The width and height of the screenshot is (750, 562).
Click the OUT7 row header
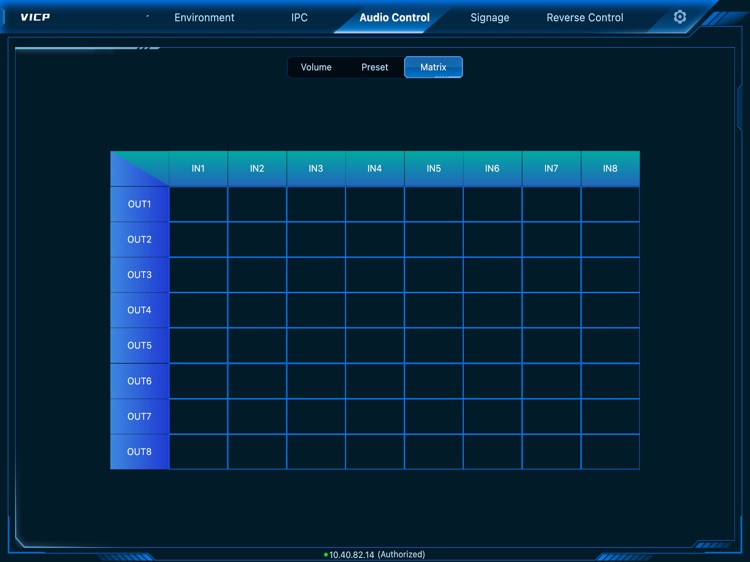(140, 417)
